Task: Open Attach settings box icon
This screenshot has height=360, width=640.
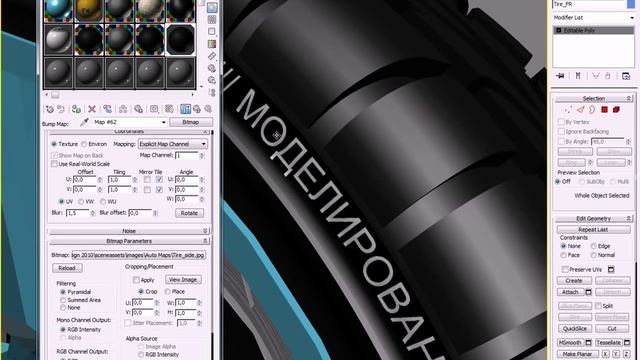Action: coord(589,292)
